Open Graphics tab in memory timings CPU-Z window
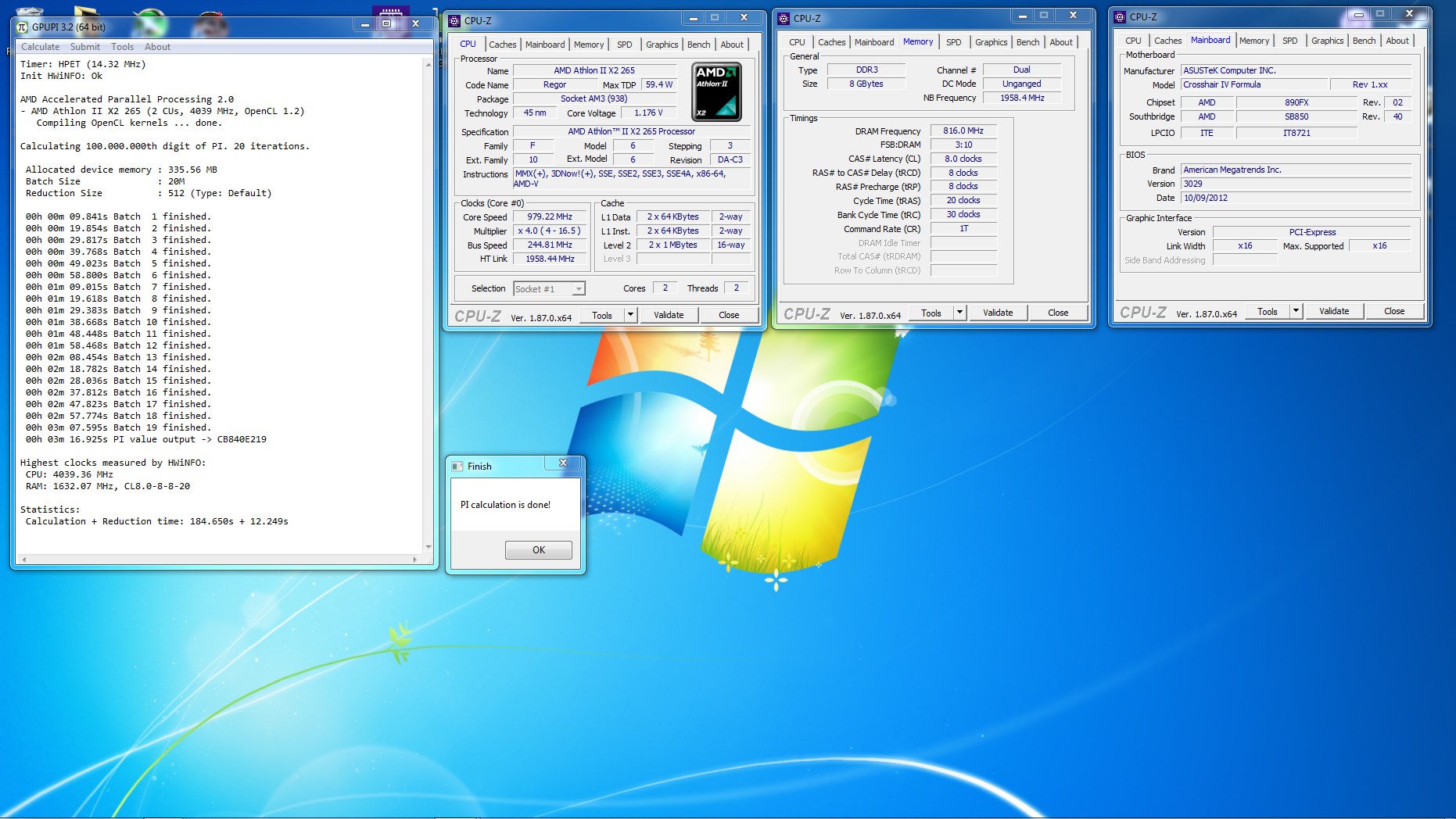 [x=992, y=42]
